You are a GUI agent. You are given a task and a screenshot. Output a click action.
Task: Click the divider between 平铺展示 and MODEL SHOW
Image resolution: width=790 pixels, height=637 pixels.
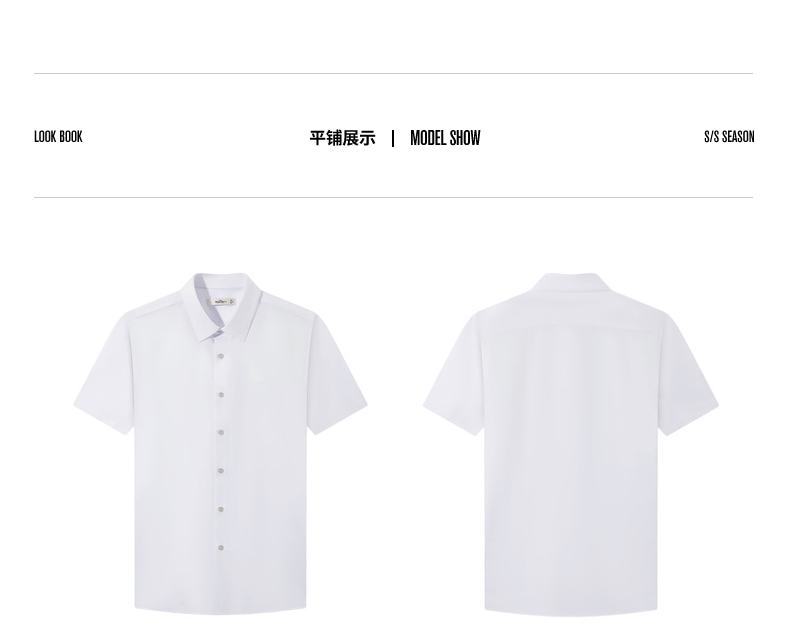click(x=393, y=138)
